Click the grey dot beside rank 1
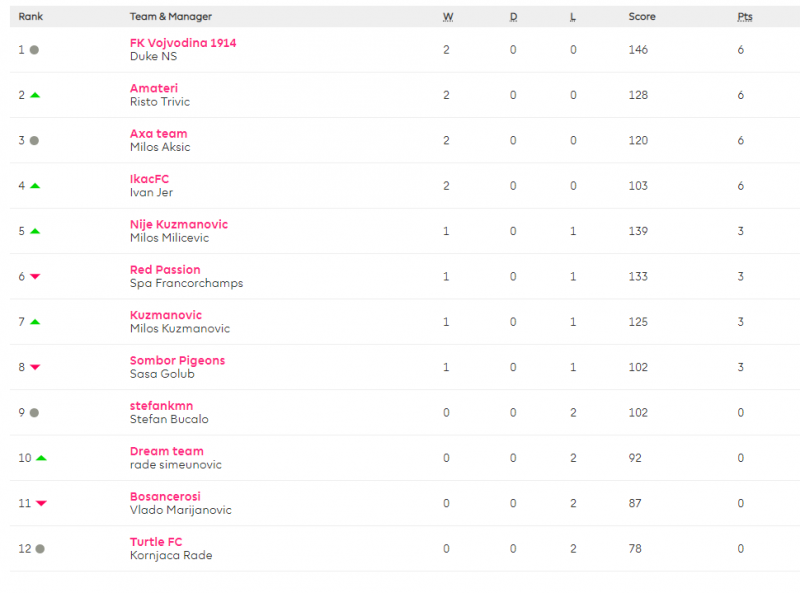 (x=34, y=50)
